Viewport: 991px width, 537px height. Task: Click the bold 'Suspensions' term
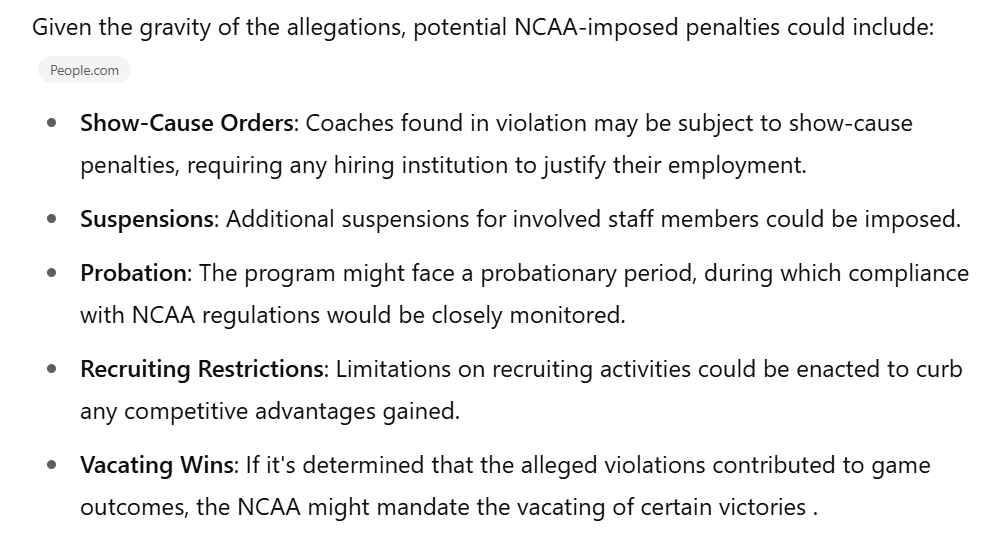(147, 220)
